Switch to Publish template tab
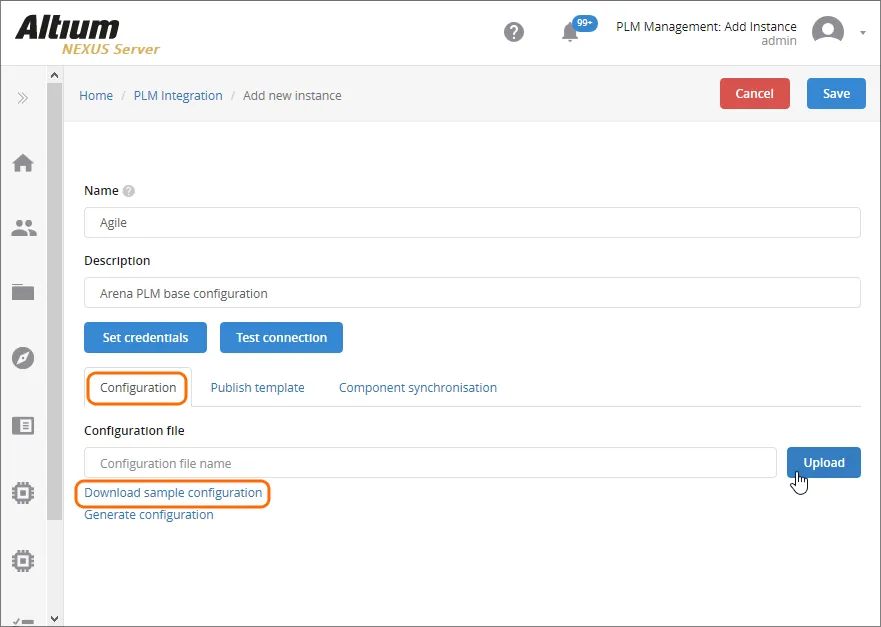This screenshot has width=881, height=627. pyautogui.click(x=257, y=388)
